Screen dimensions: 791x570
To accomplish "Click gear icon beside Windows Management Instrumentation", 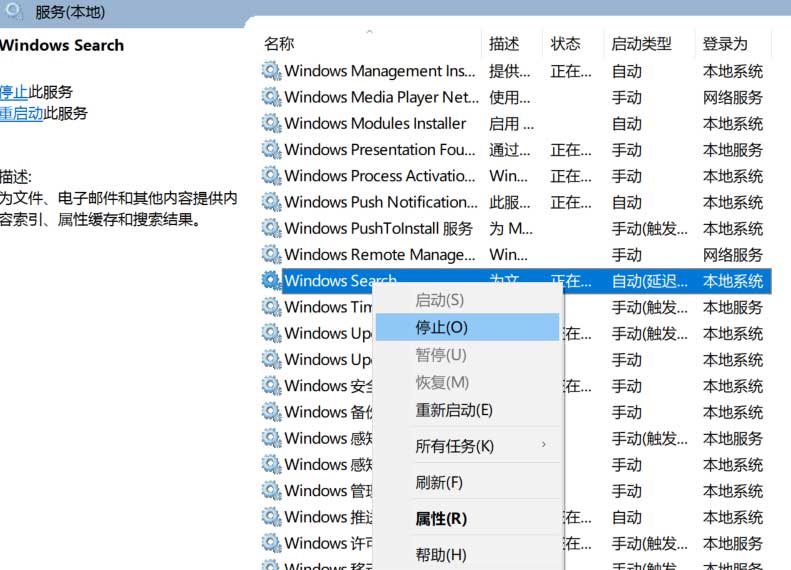I will pyautogui.click(x=271, y=71).
